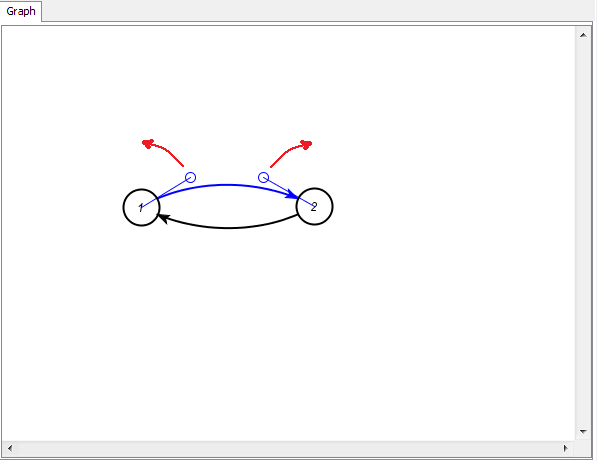Select the black curved edge to node 1
The width and height of the screenshot is (597, 461).
pyautogui.click(x=227, y=227)
